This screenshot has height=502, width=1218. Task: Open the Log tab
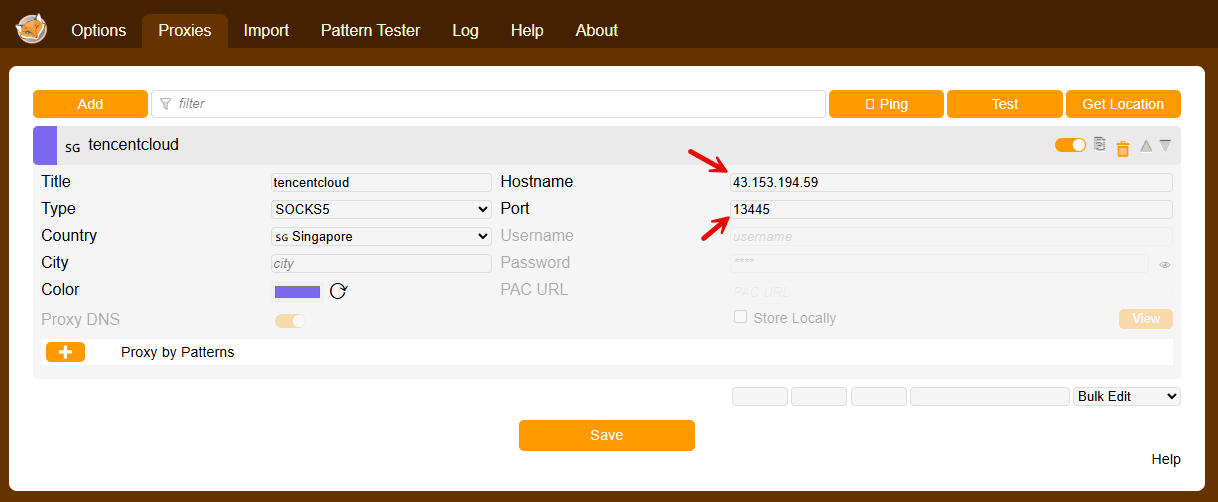465,30
